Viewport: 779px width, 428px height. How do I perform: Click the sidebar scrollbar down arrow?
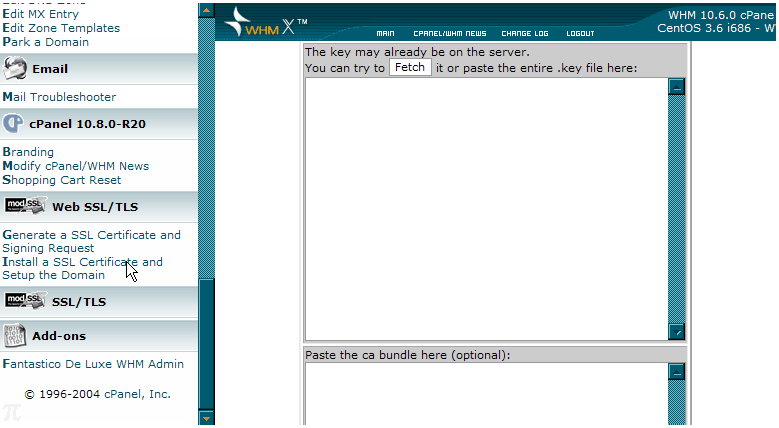click(206, 418)
